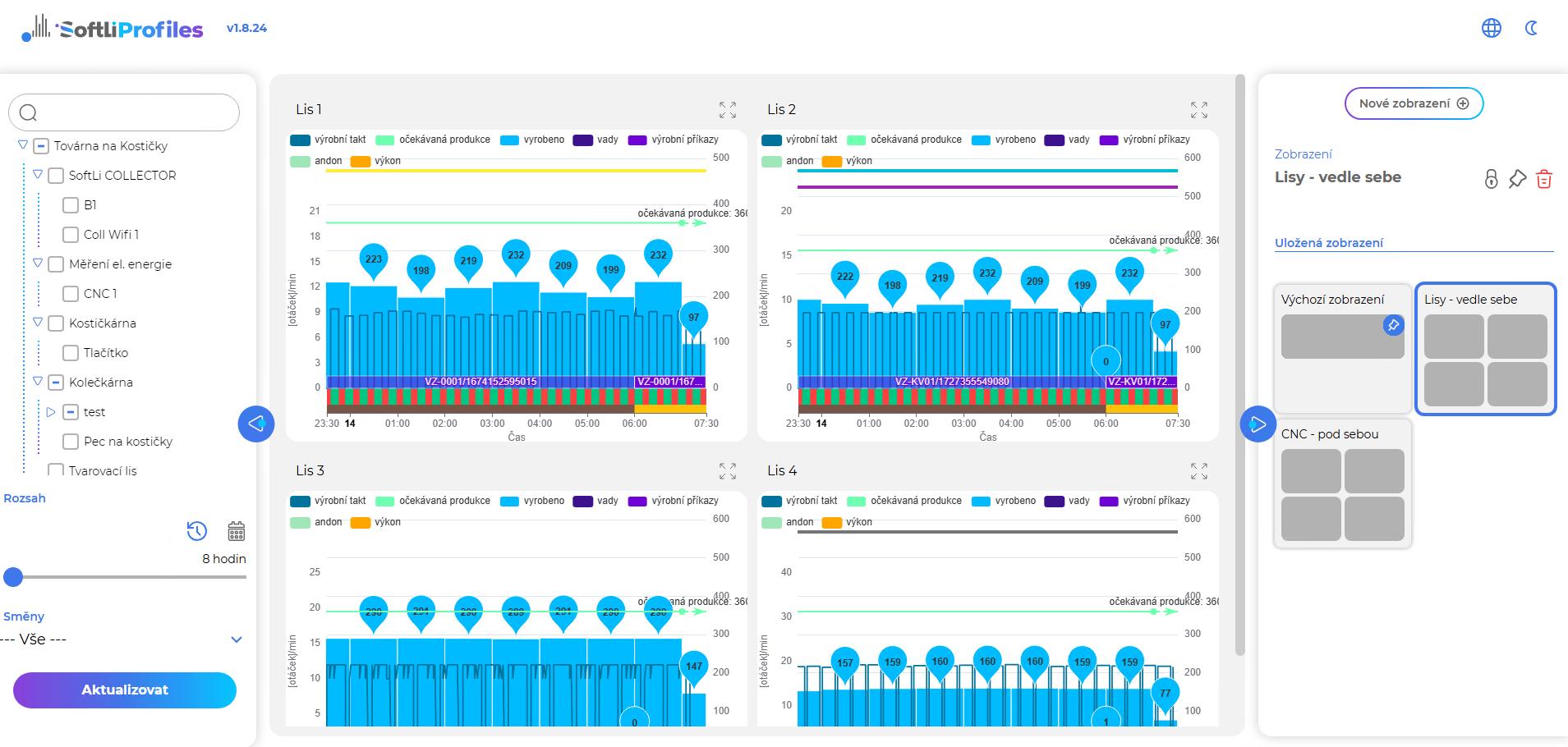
Task: Open the language globe icon
Action: coord(1492,28)
